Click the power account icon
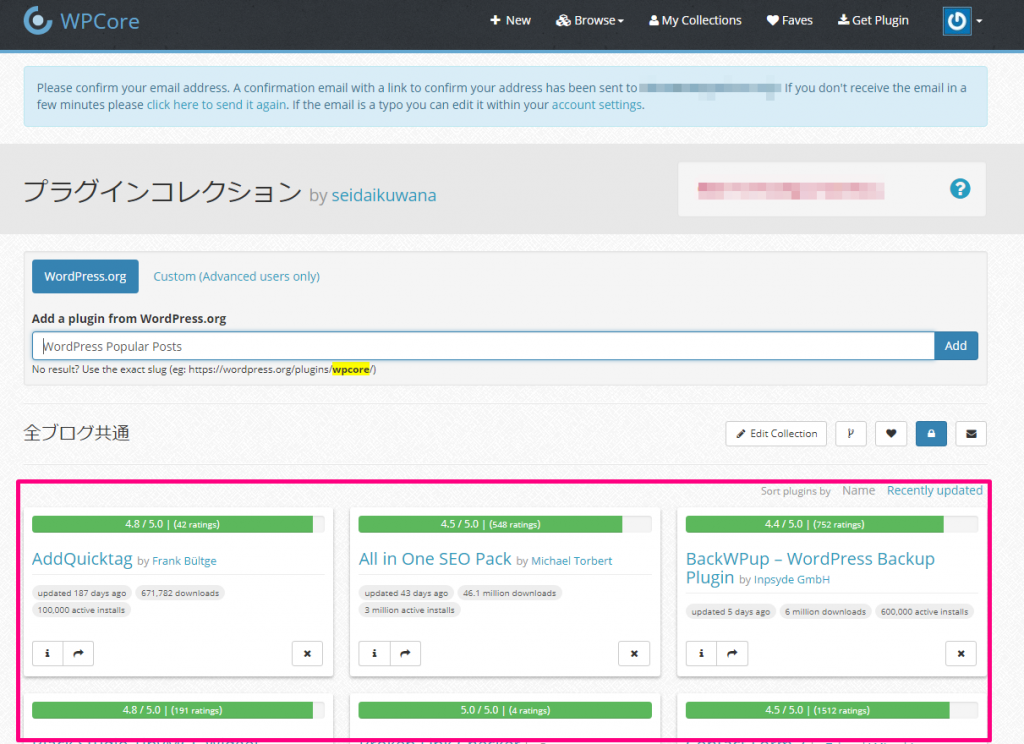The width and height of the screenshot is (1024, 744). (x=957, y=21)
